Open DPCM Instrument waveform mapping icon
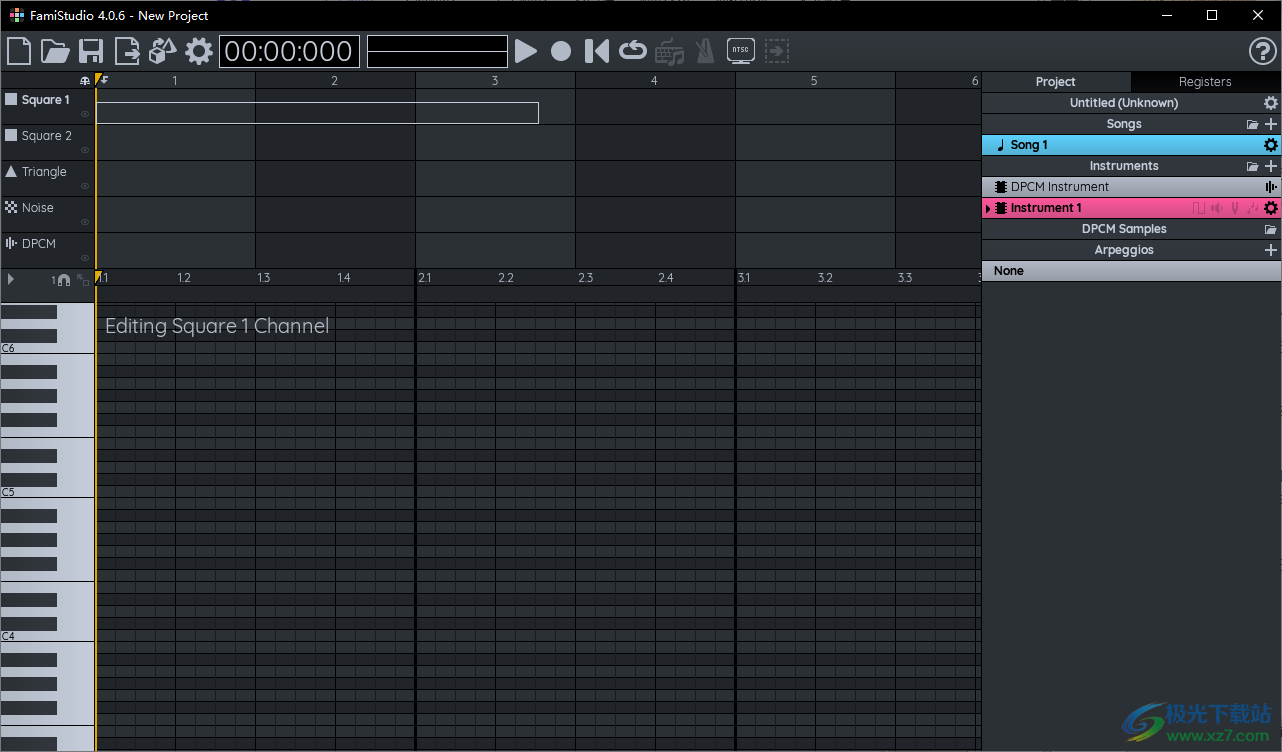This screenshot has height=752, width=1282. coord(1271,187)
